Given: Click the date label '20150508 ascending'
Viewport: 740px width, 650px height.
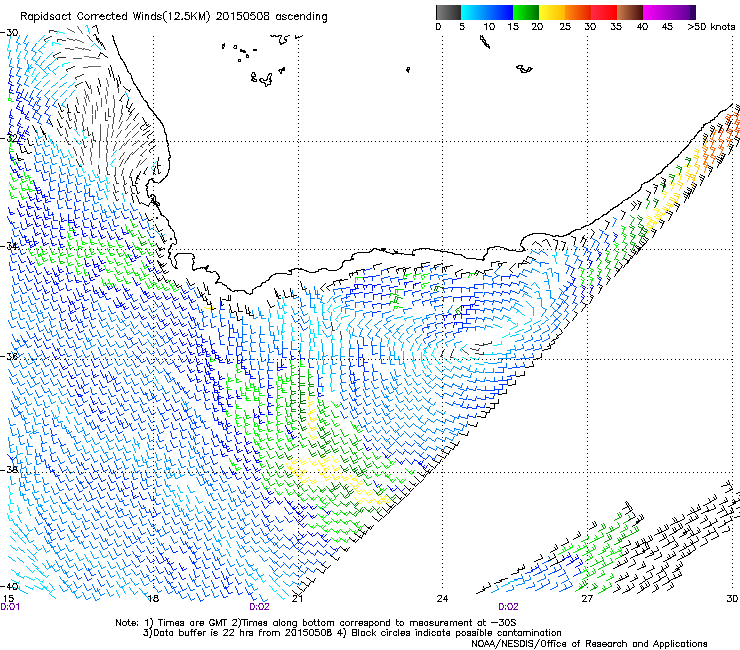Looking at the screenshot, I should 271,17.
